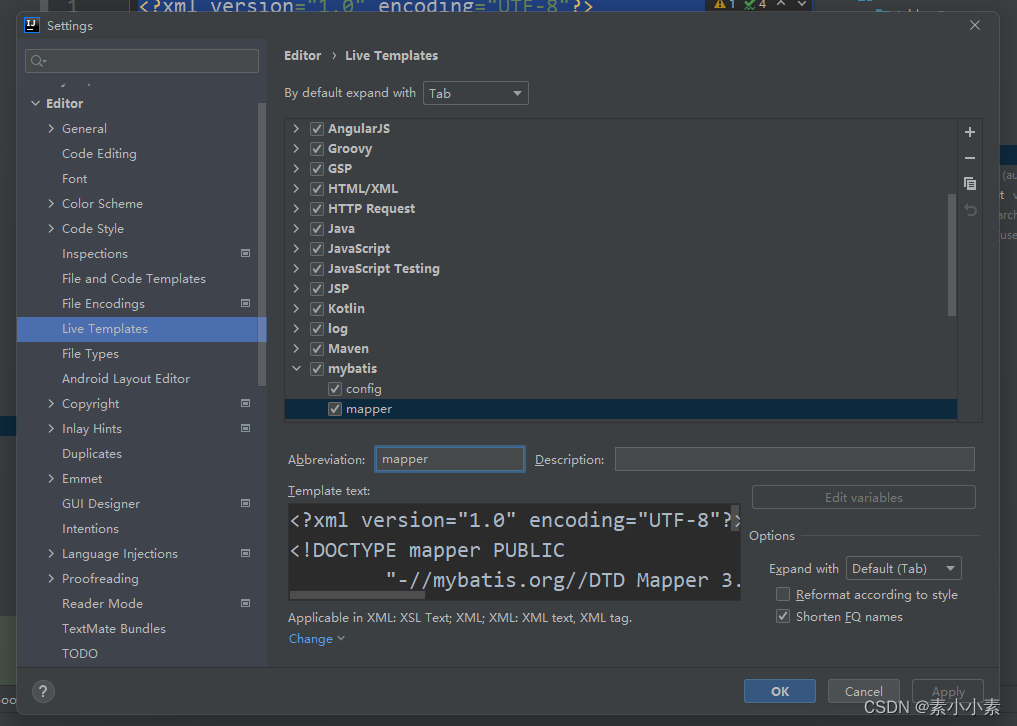The height and width of the screenshot is (726, 1017).
Task: Expand the General settings node
Action: click(x=51, y=128)
